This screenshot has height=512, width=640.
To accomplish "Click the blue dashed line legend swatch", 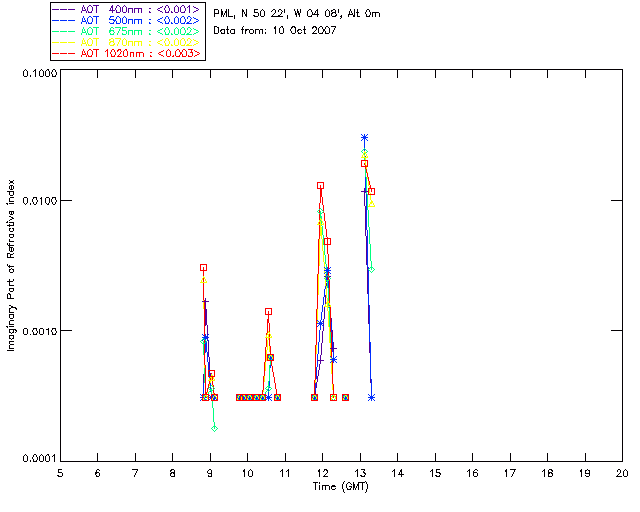I will pos(64,20).
